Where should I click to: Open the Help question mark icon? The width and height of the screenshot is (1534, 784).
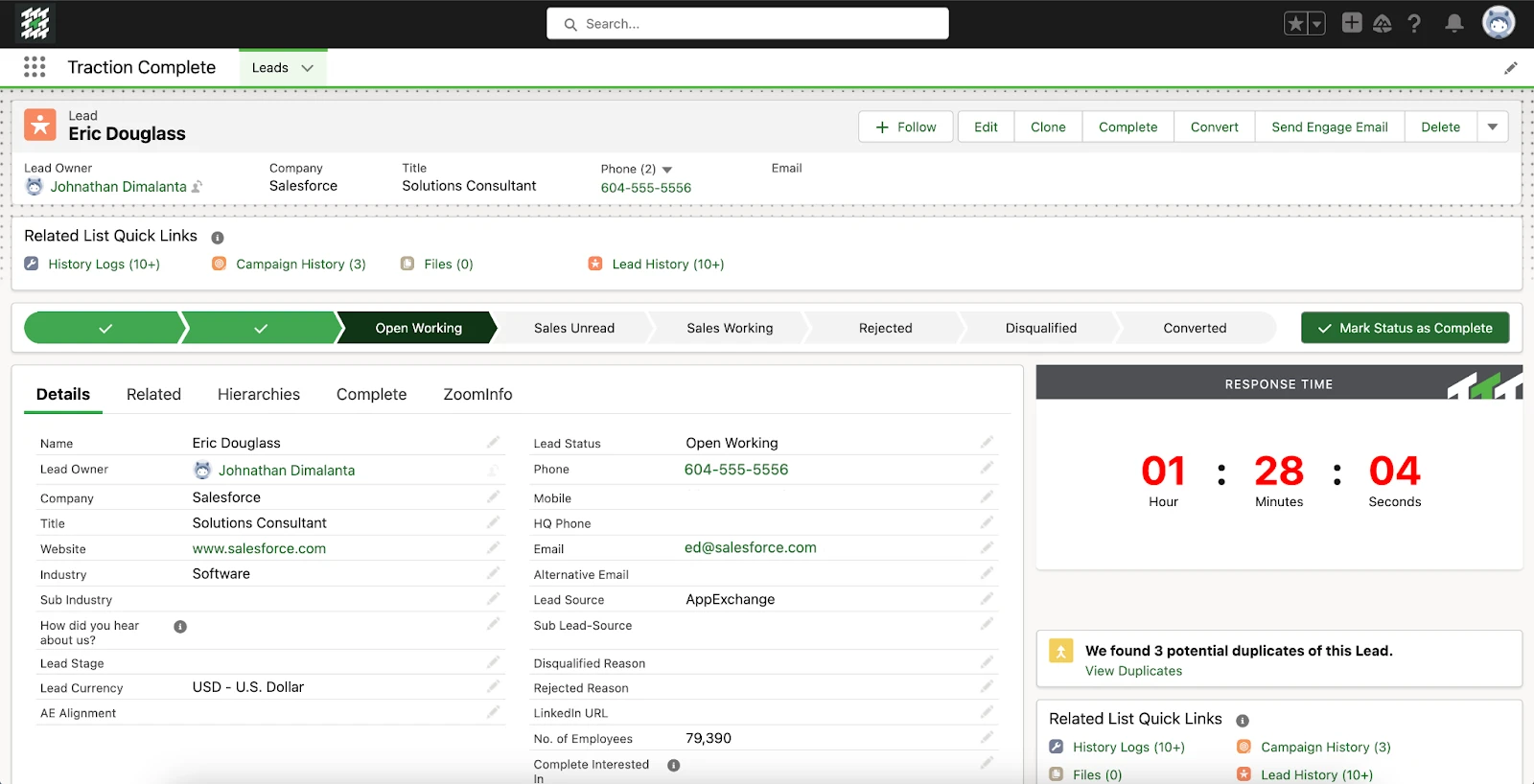click(x=1414, y=24)
